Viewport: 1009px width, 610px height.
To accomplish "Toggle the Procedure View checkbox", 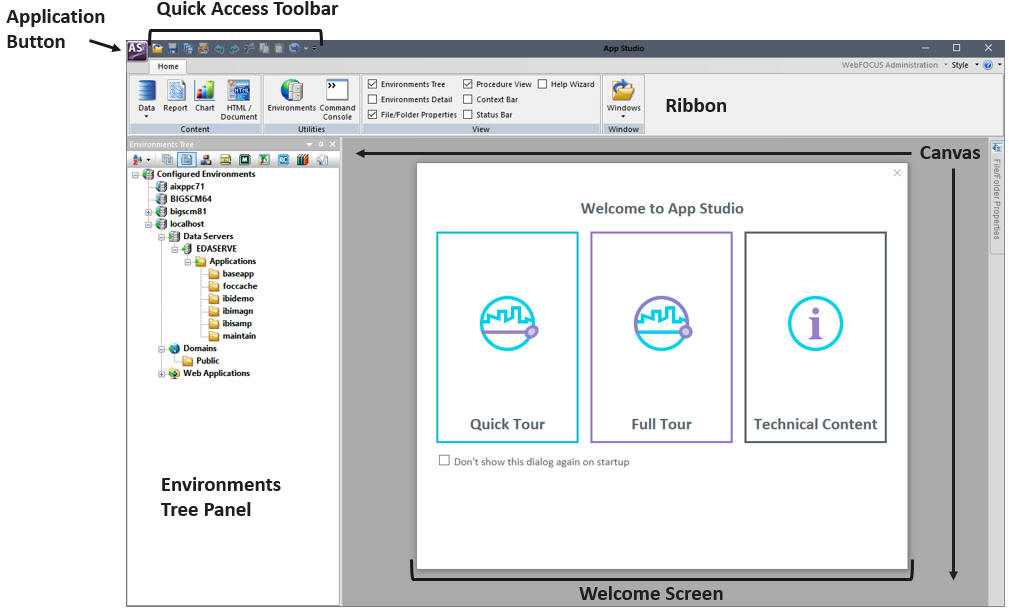I will [468, 84].
